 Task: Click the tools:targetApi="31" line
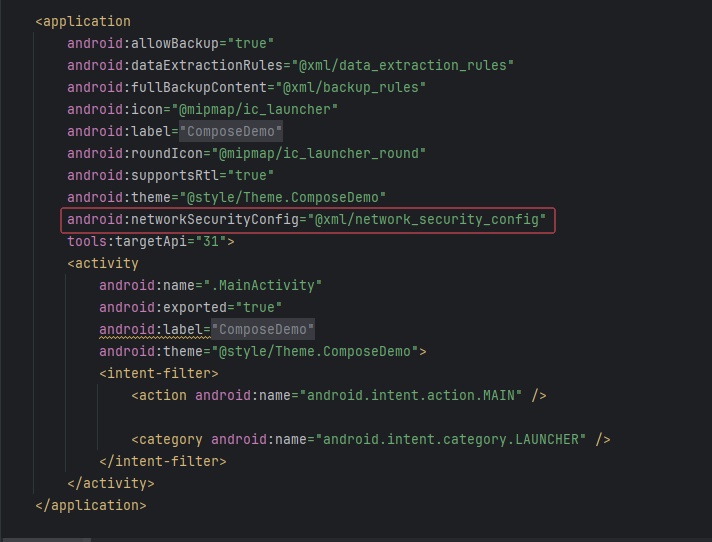pyautogui.click(x=151, y=241)
